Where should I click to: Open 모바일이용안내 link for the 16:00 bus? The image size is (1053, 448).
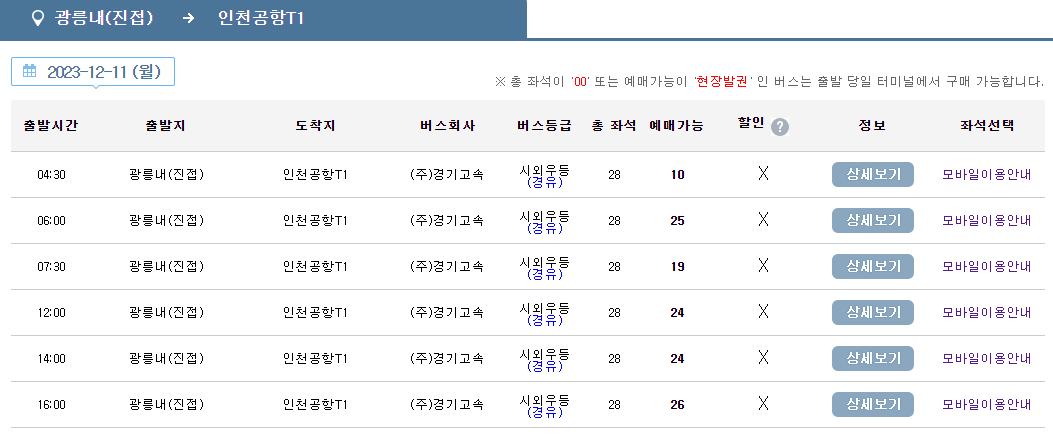987,404
